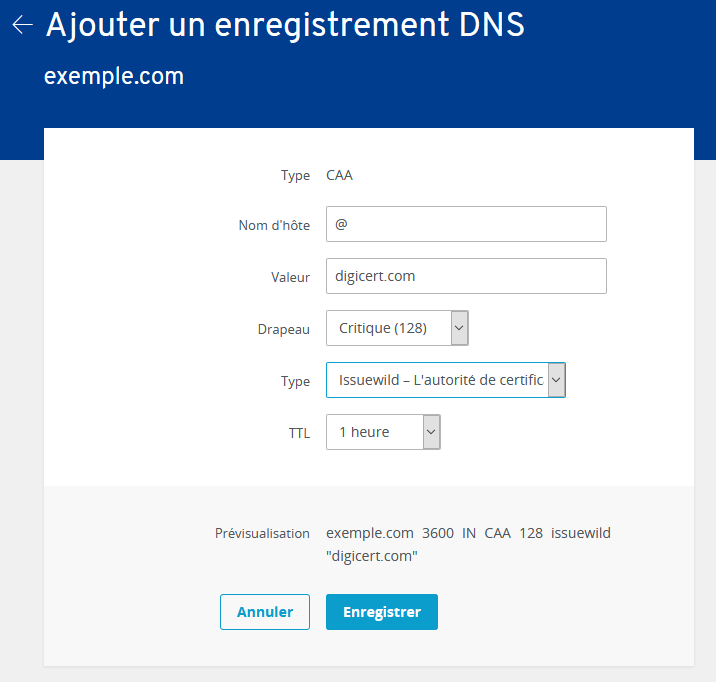The image size is (716, 682).
Task: Open the Drapeau select showing Critique (128)
Action: tap(397, 328)
